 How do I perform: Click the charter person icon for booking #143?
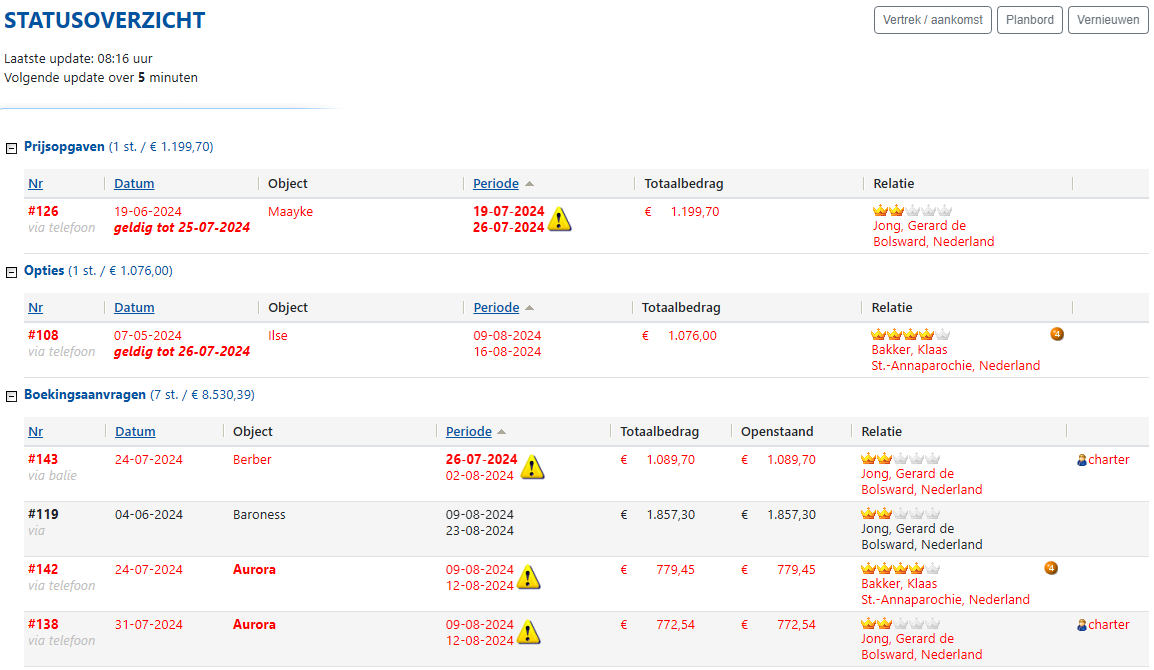click(1081, 461)
